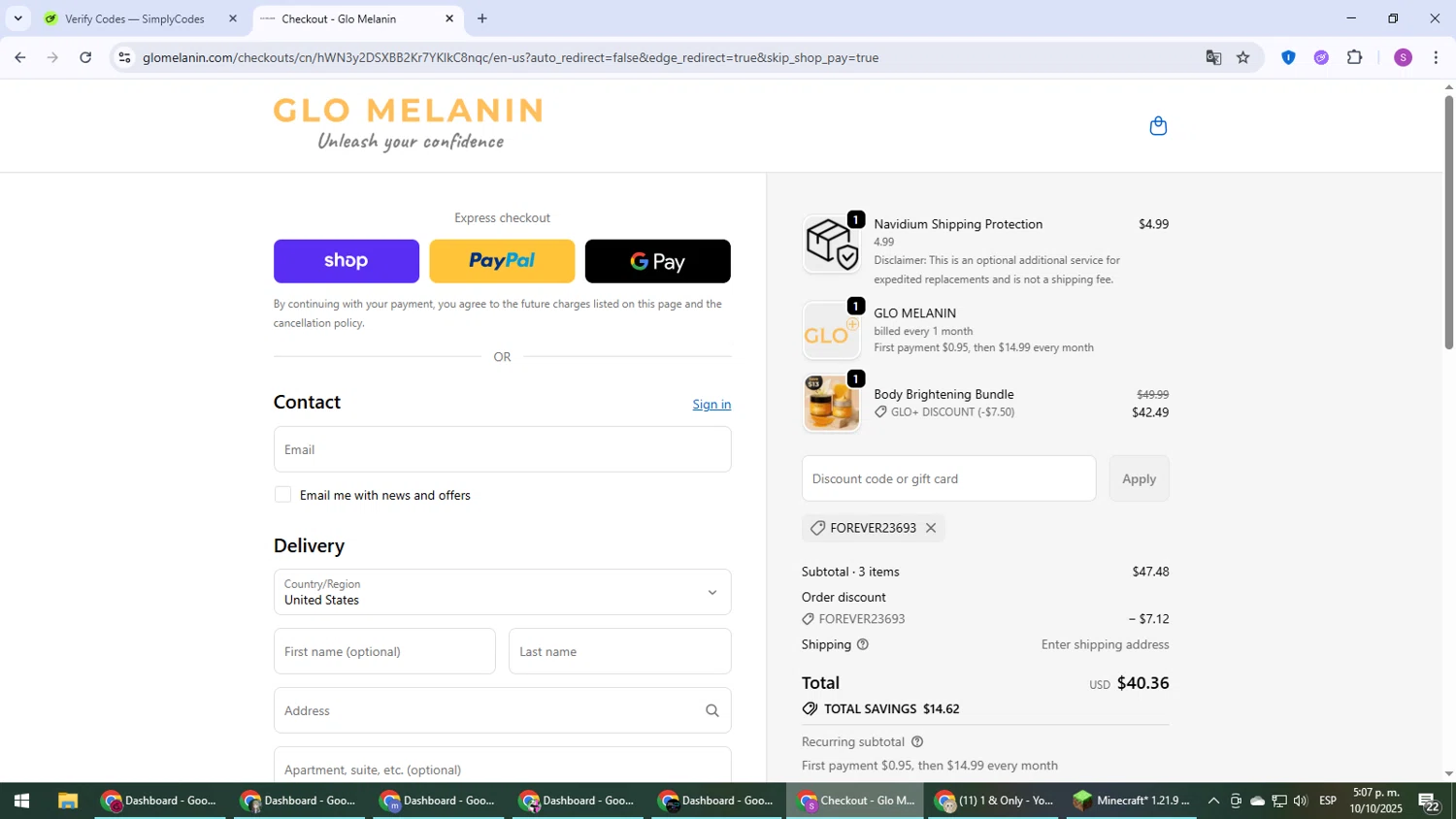Image resolution: width=1456 pixels, height=819 pixels.
Task: Close the Verify Codes tab
Action: click(233, 18)
